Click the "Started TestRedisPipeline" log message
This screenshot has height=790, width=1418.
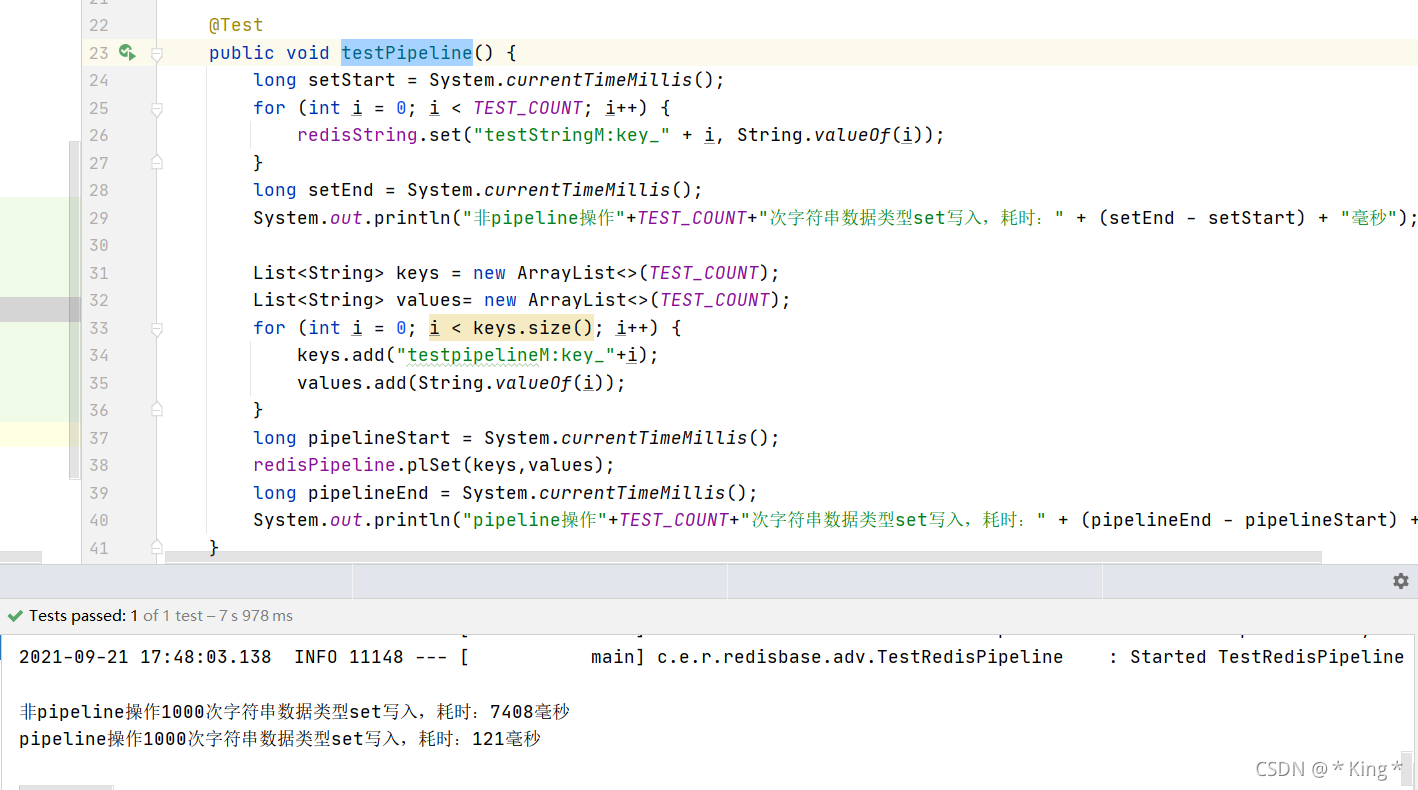pos(1267,657)
